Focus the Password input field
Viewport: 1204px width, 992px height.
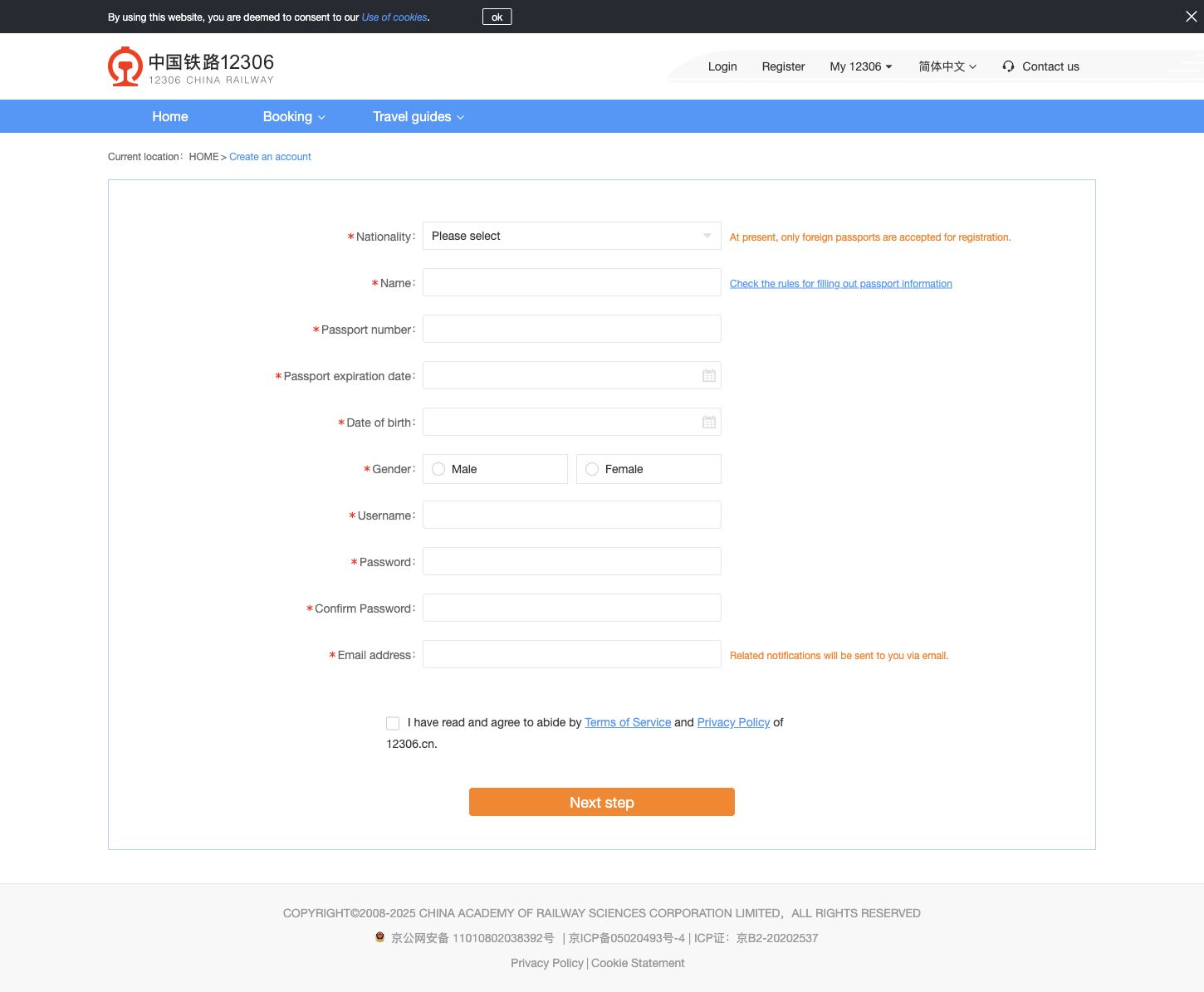tap(572, 561)
